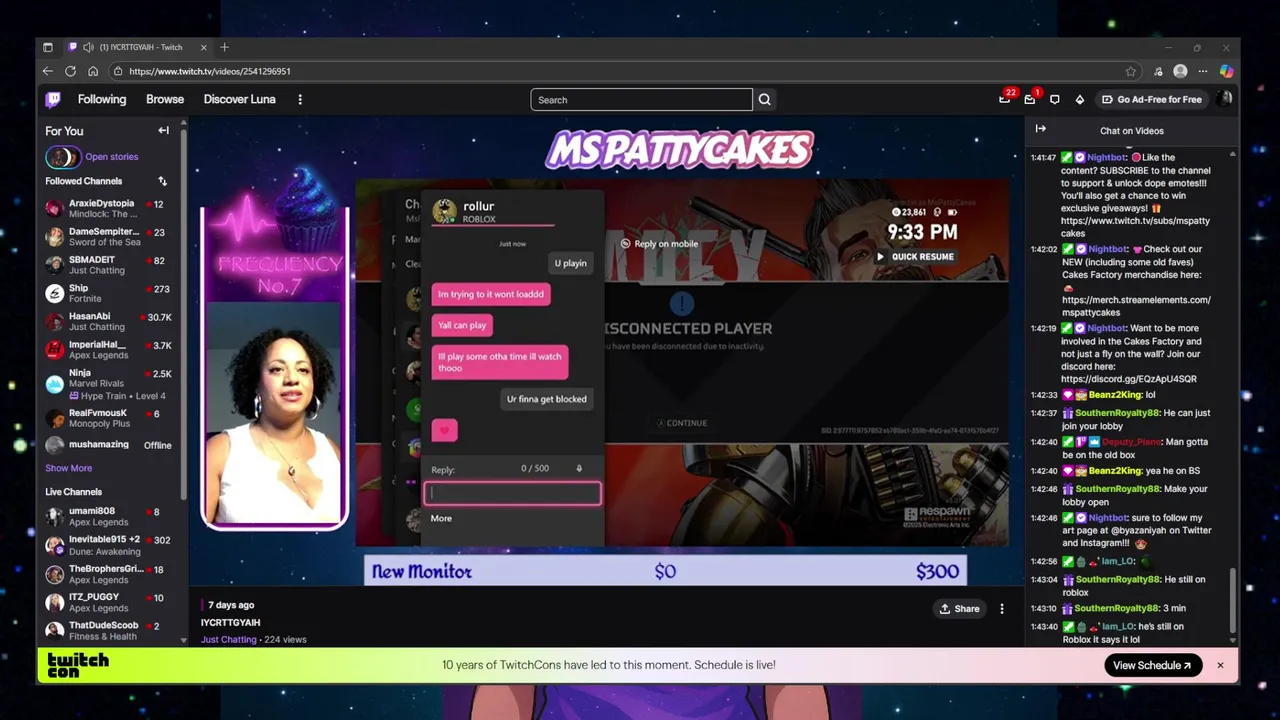Open Discover Luna

239,99
